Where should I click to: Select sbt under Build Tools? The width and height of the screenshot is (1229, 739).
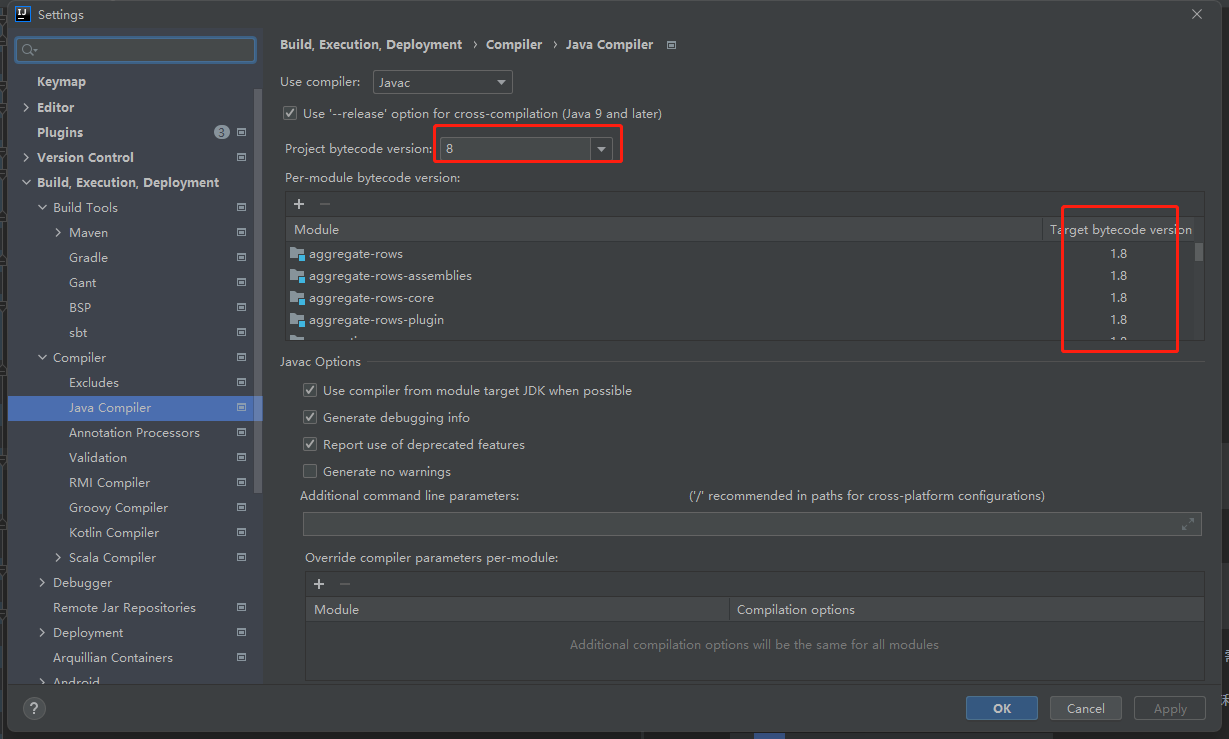point(78,332)
